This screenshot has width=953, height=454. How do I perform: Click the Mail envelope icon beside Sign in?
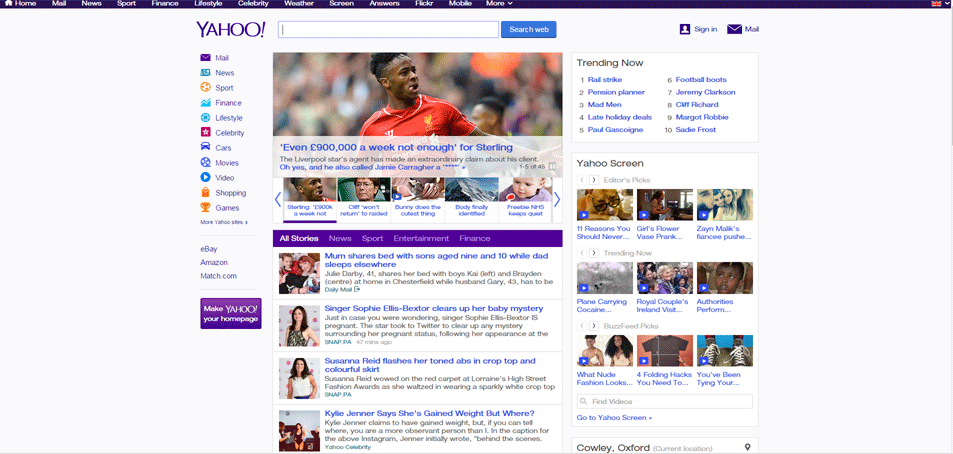click(734, 29)
